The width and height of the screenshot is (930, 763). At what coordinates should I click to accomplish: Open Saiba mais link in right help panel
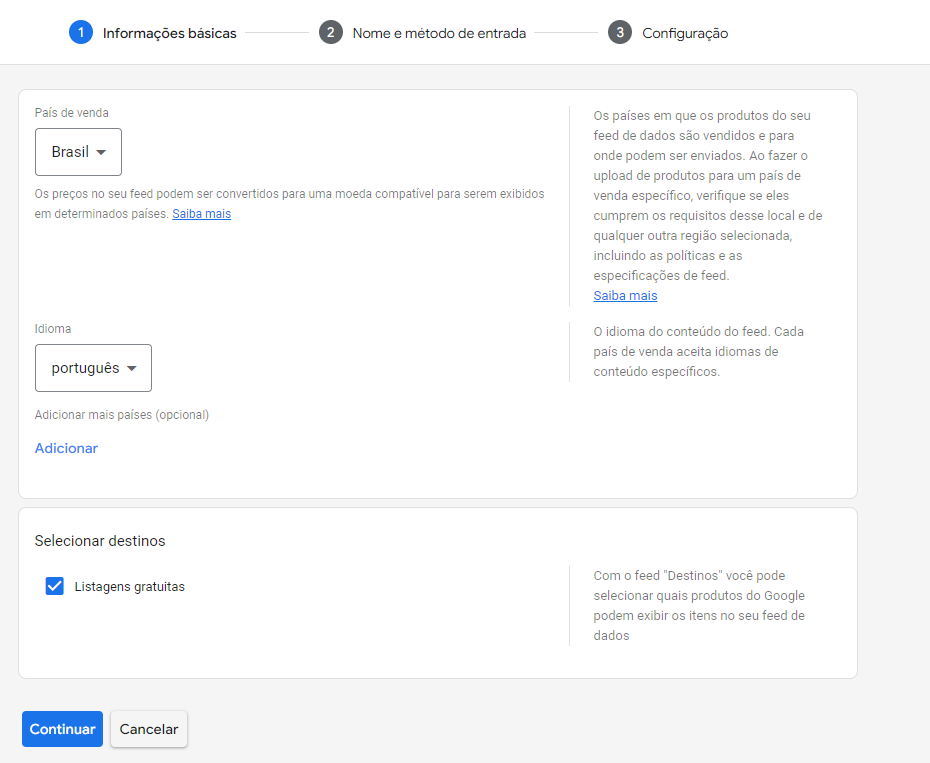(625, 295)
